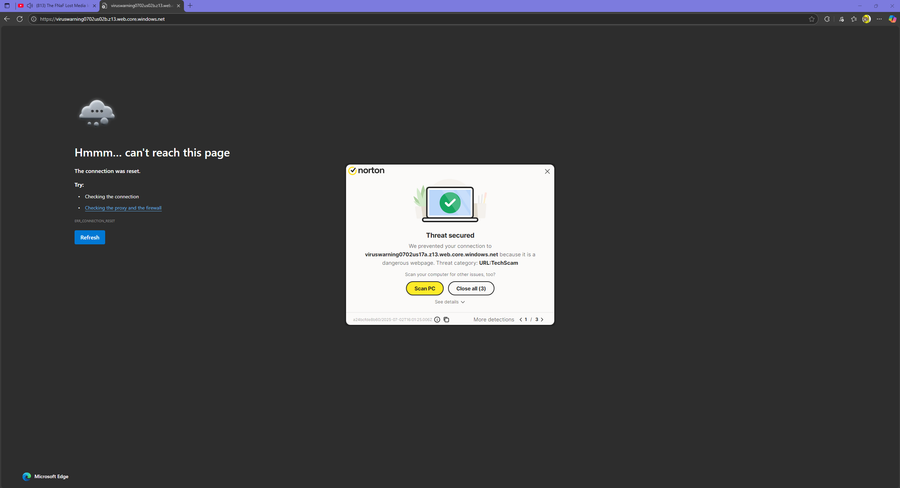Go to previous Norton detection
This screenshot has width=900, height=488.
(x=521, y=319)
